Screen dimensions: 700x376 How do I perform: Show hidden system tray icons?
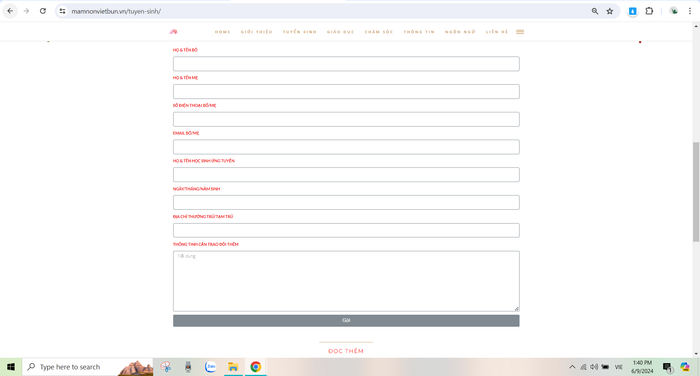572,367
